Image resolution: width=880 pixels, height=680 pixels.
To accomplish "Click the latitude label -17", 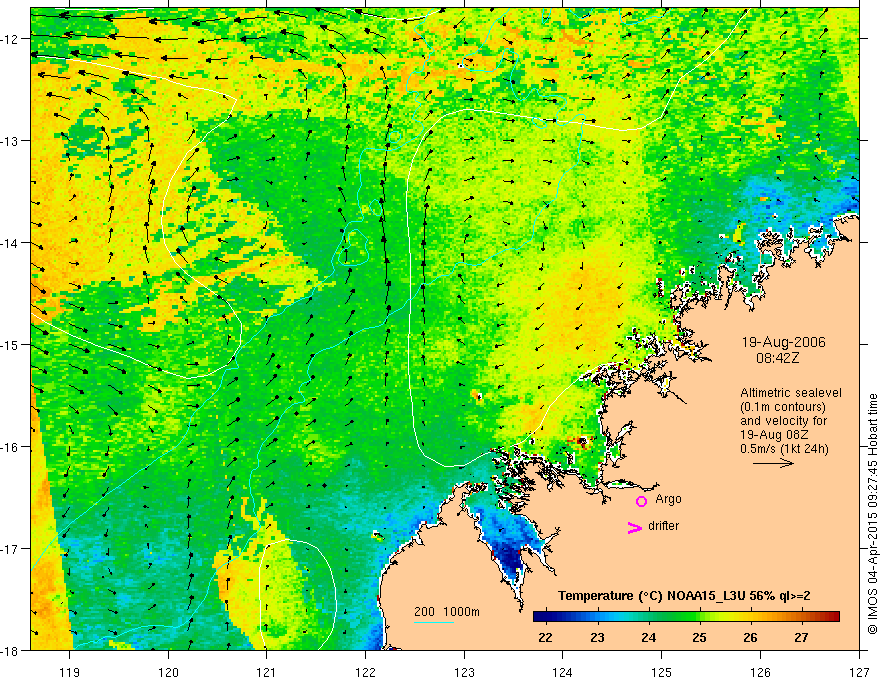I will (x=10, y=549).
